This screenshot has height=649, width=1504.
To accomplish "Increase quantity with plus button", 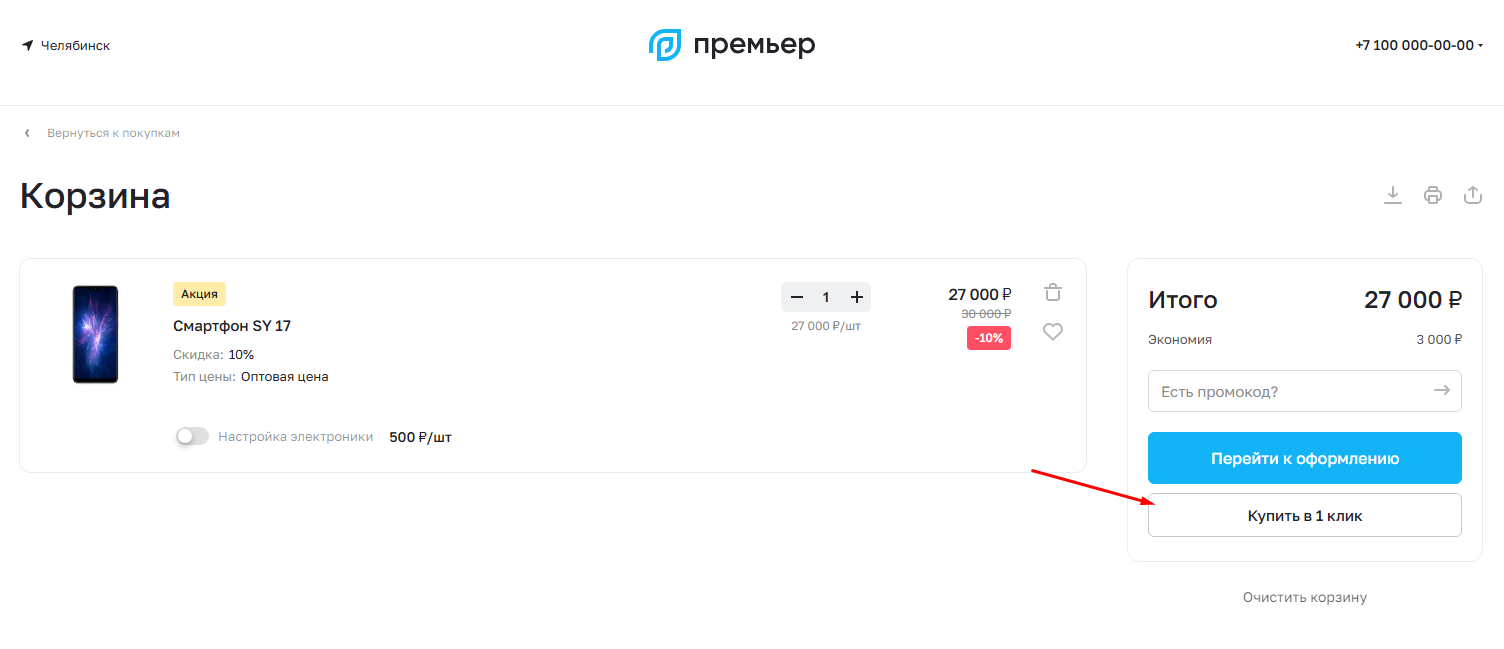I will pyautogui.click(x=856, y=297).
